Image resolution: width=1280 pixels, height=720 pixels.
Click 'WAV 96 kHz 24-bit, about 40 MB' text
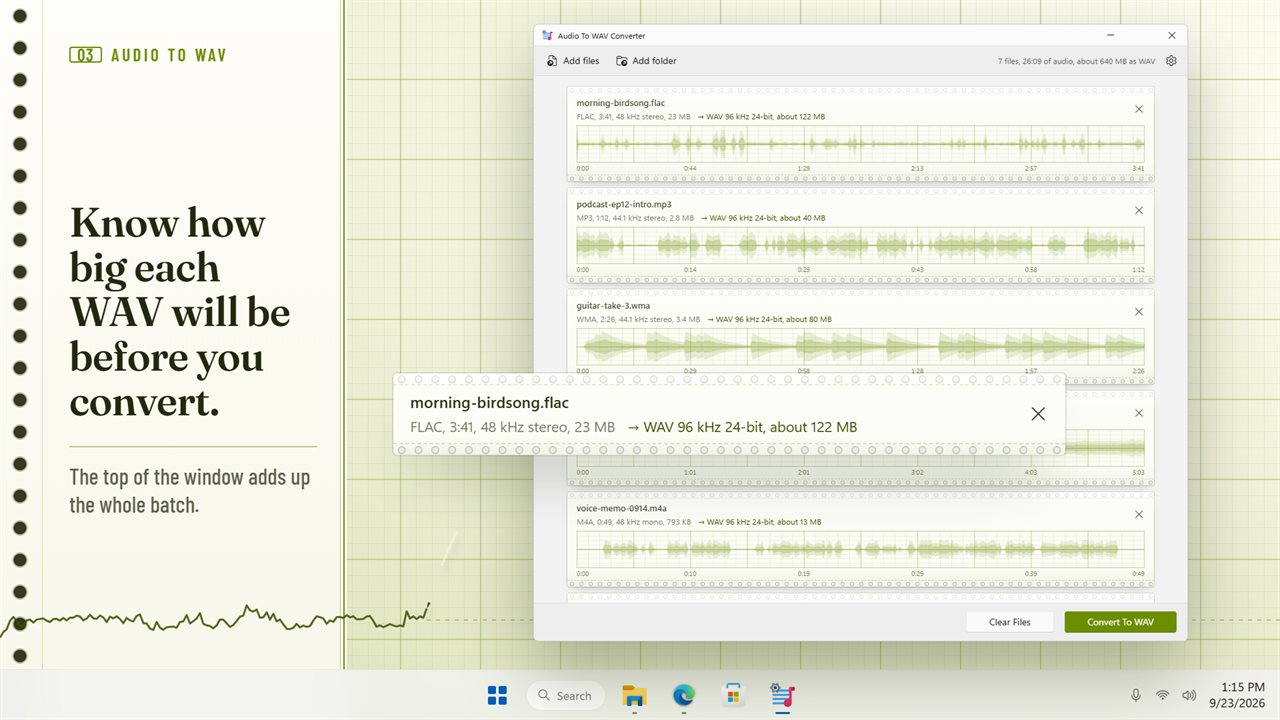[769, 218]
